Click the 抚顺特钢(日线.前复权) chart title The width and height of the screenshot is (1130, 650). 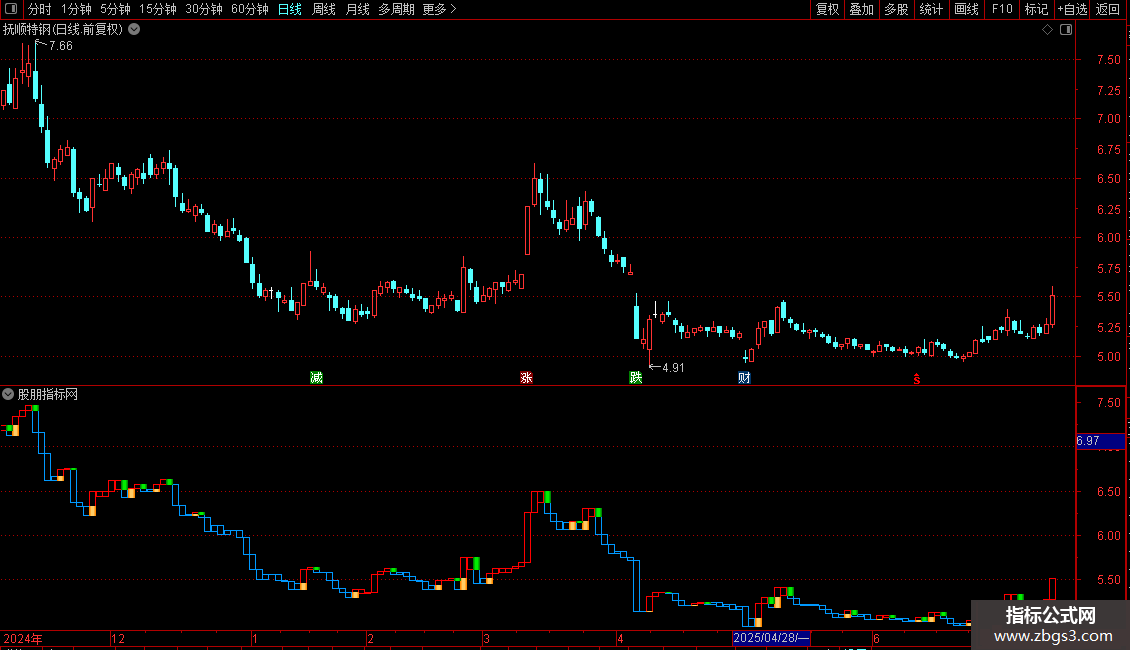click(63, 30)
